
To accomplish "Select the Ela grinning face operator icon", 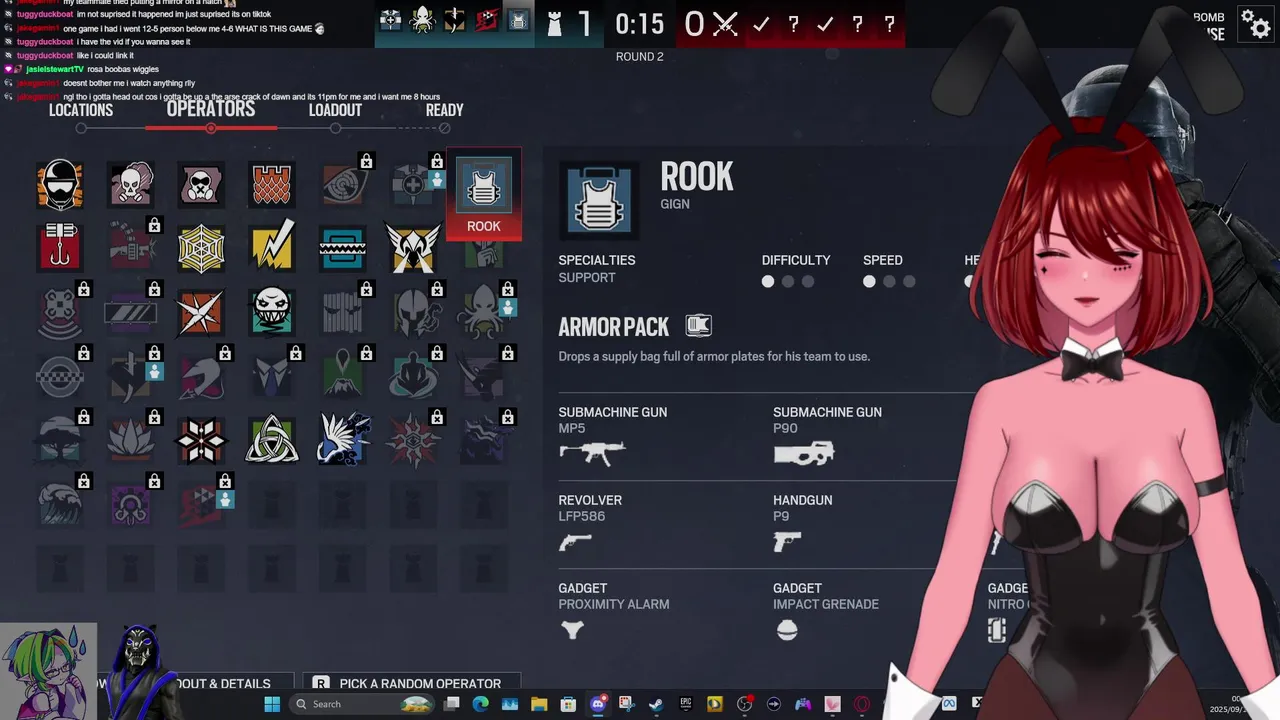I will point(272,312).
